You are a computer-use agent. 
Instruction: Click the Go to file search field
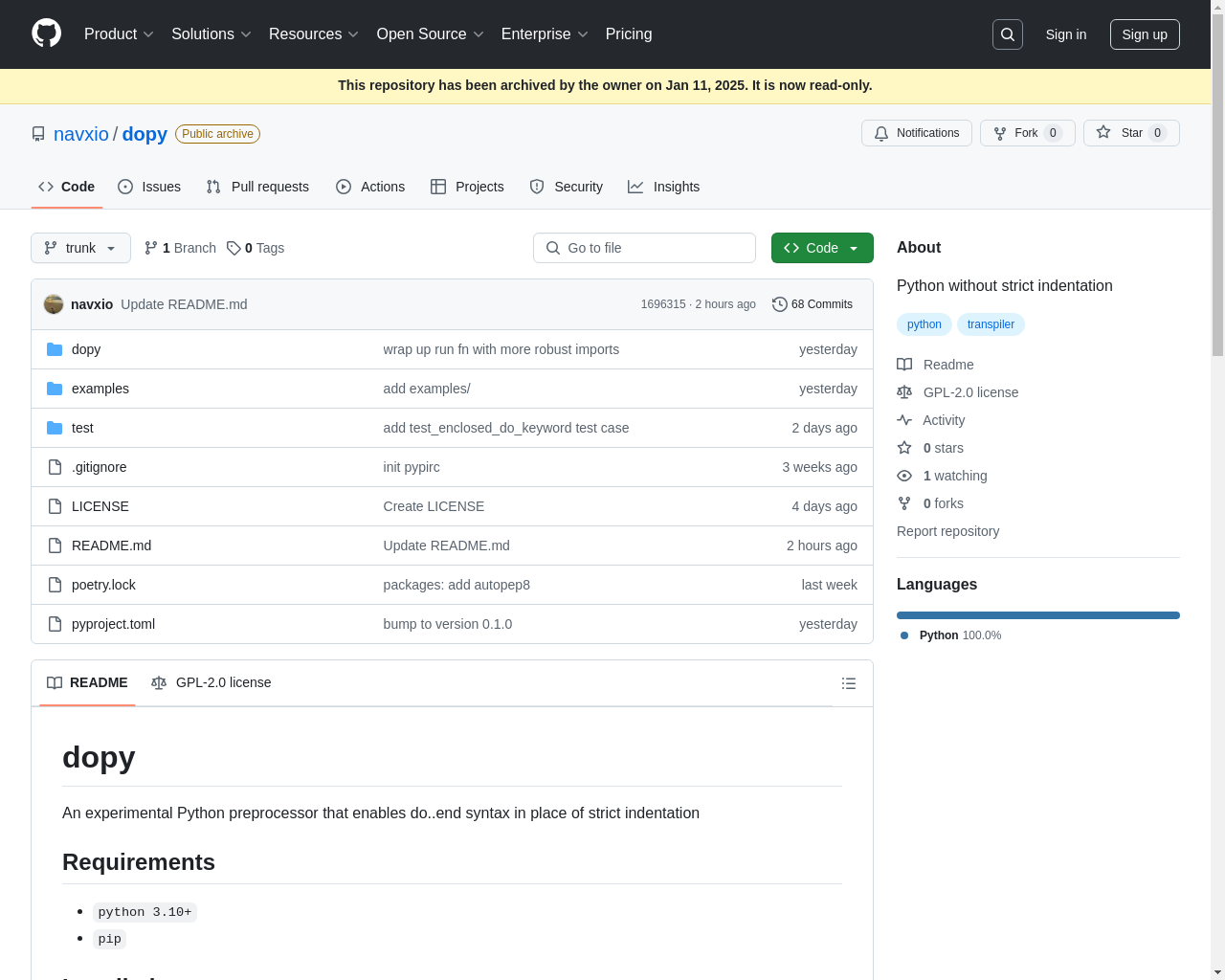click(644, 248)
